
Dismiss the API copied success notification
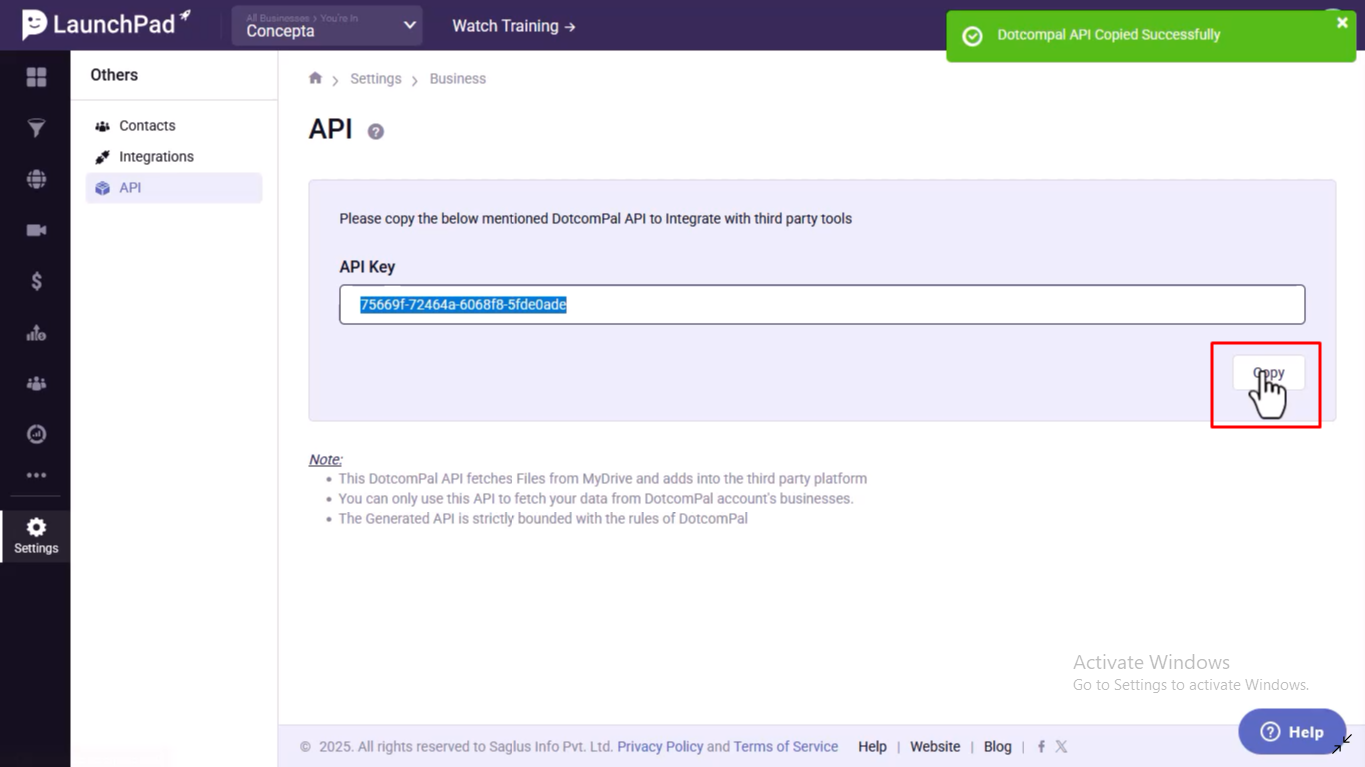[x=1342, y=23]
